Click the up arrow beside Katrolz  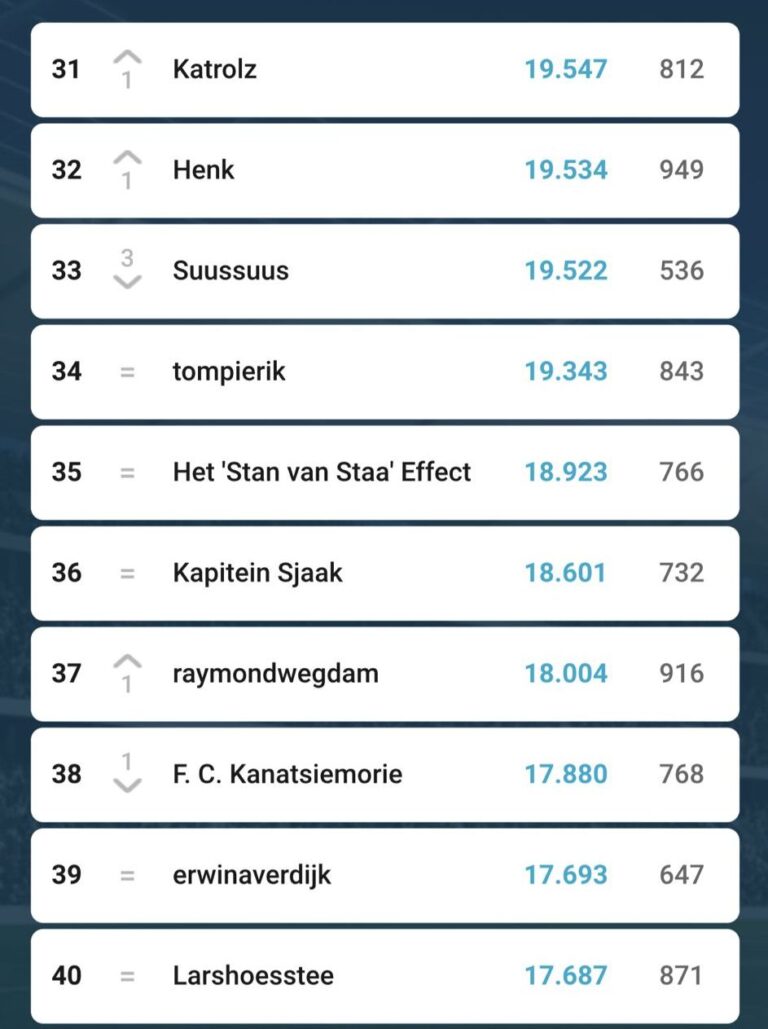[127, 59]
